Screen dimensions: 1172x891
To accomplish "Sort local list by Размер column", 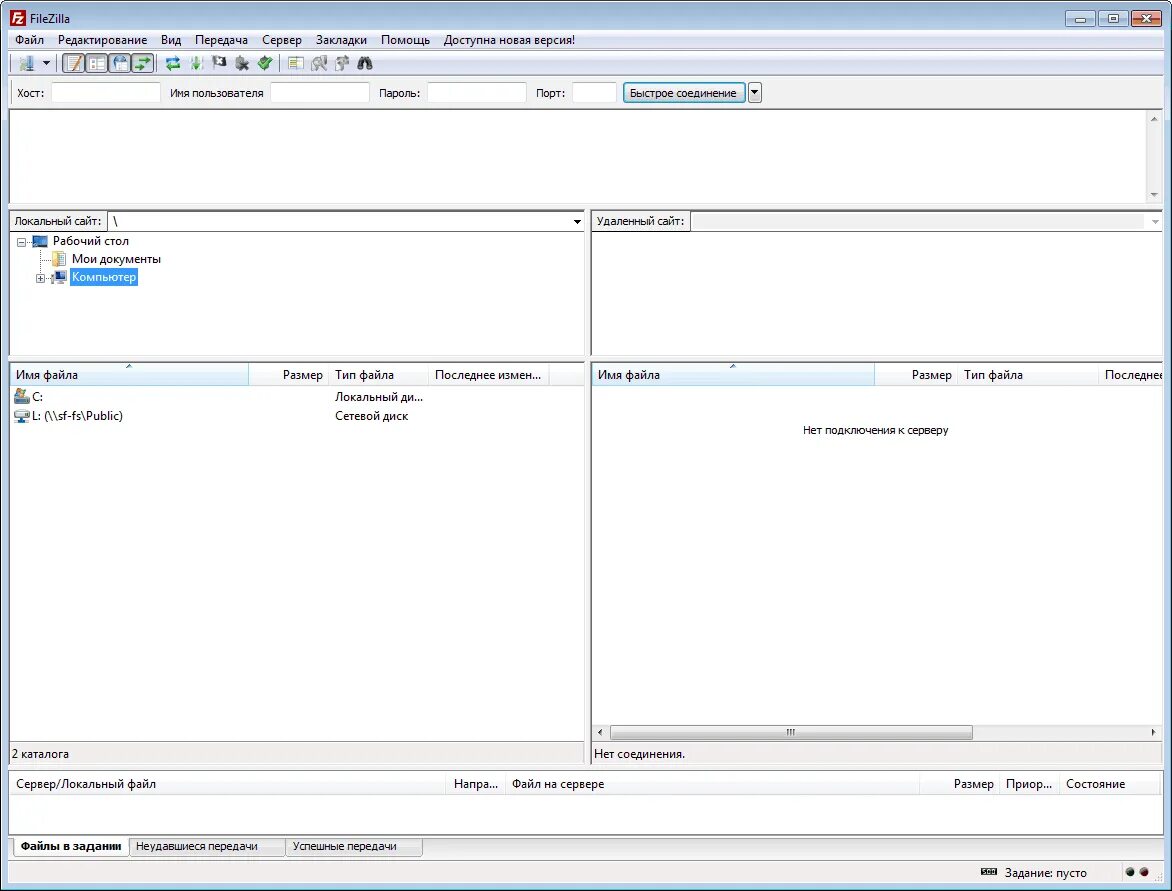I will 289,374.
